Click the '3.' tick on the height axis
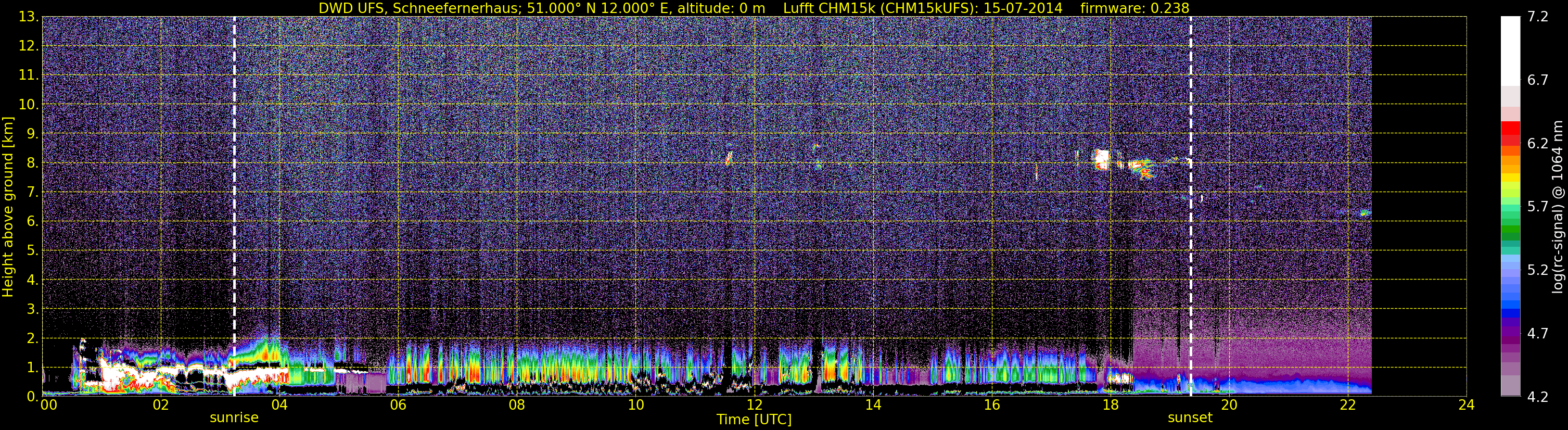 tap(32, 309)
